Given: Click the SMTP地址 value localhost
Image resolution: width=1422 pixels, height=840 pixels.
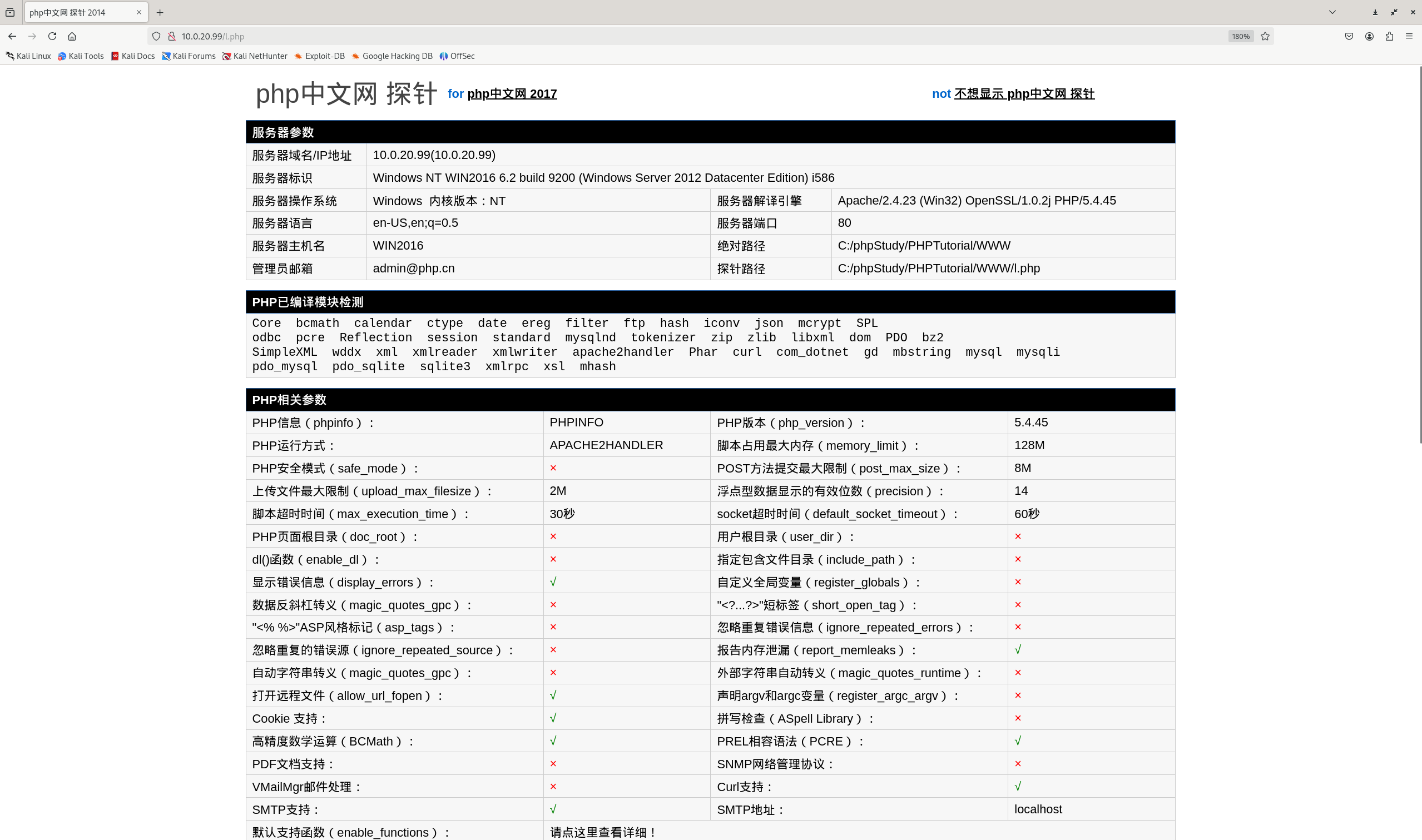Looking at the screenshot, I should 1038,809.
